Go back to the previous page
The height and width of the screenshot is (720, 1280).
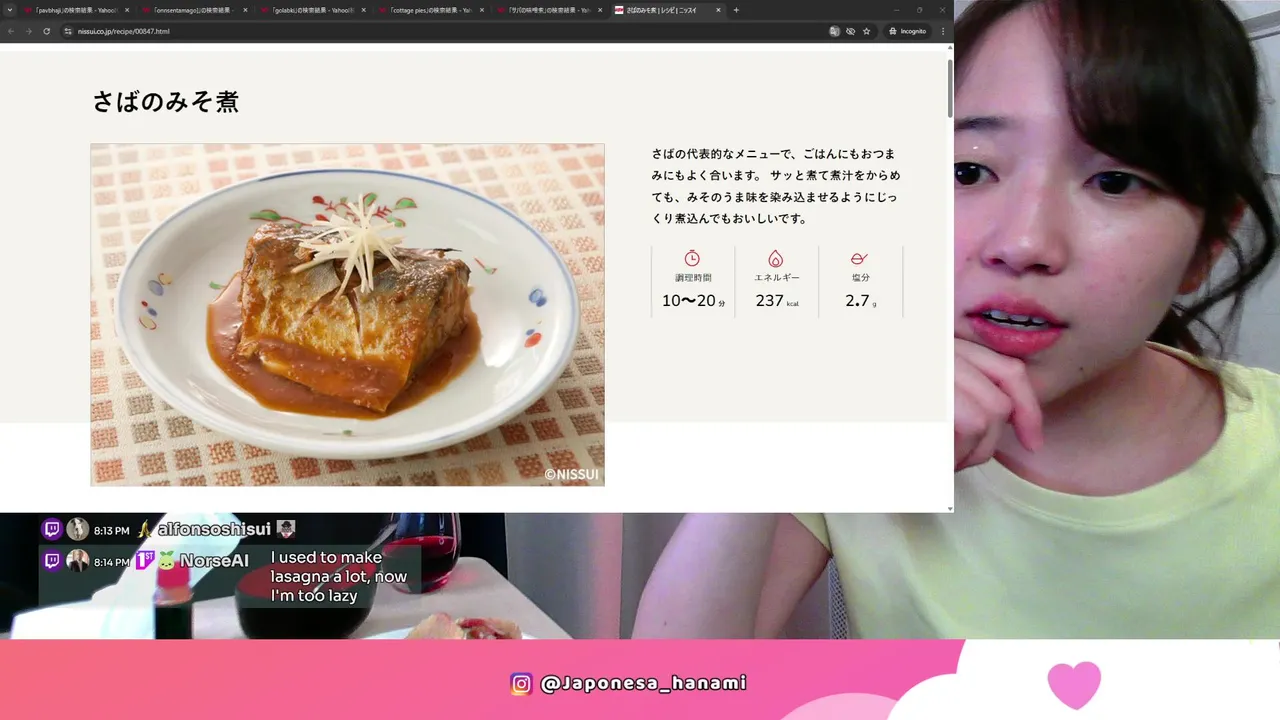[x=11, y=31]
